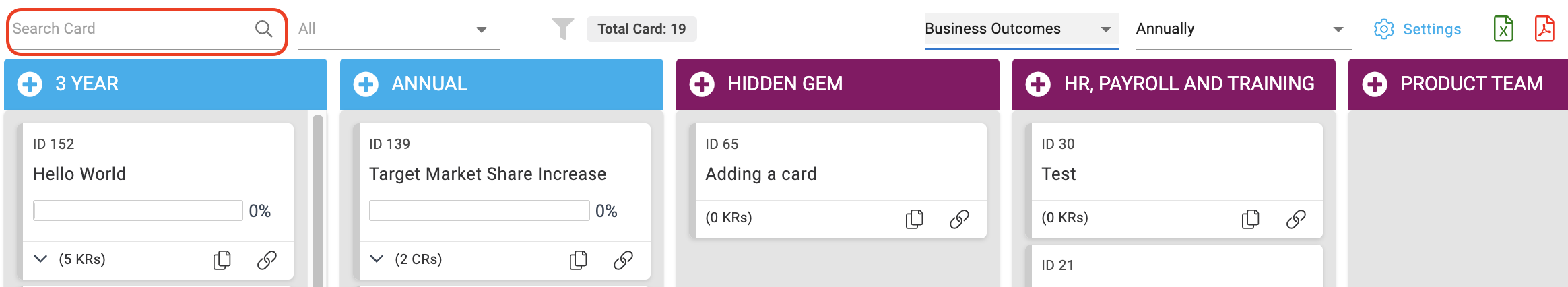The width and height of the screenshot is (1568, 287).
Task: Open the All filter dropdown
Action: 399,29
